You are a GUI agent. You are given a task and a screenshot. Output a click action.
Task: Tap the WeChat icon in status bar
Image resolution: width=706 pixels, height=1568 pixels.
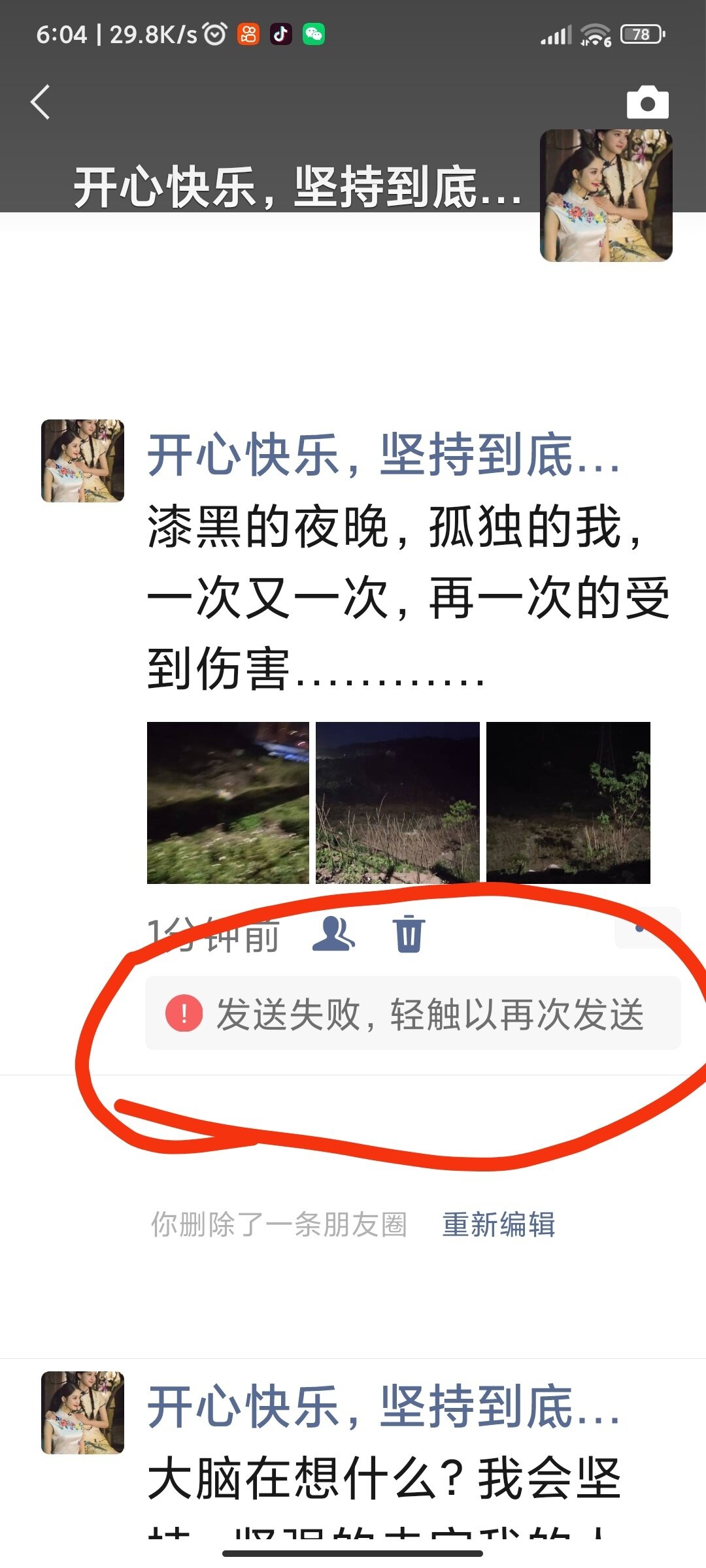314,34
